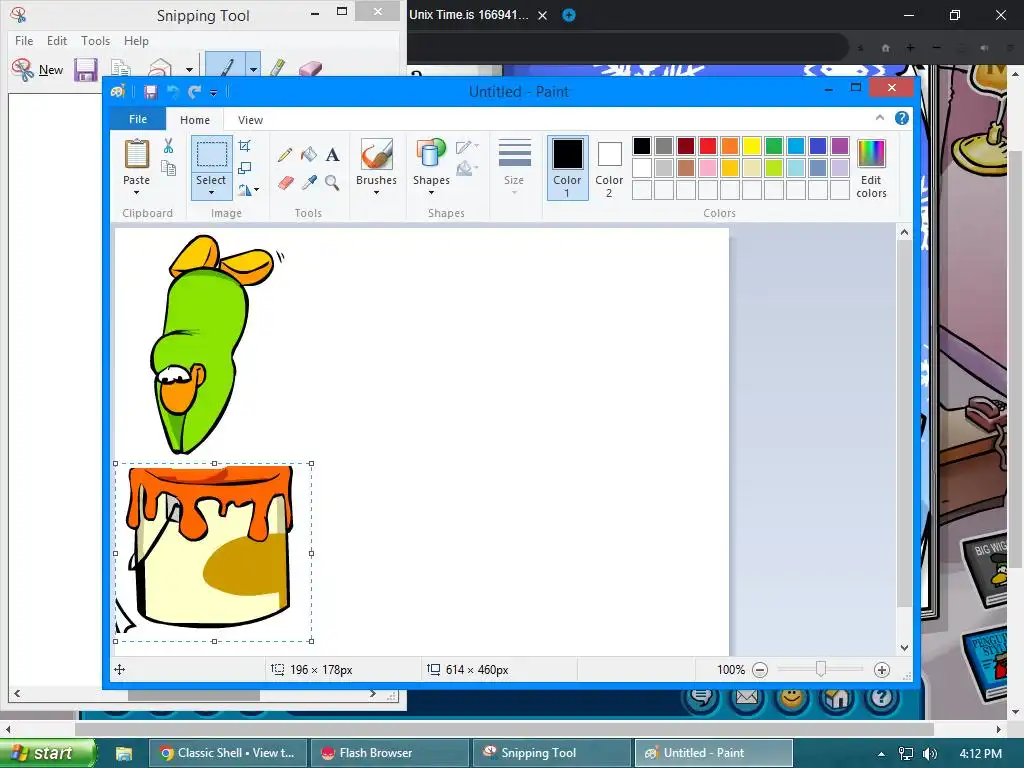Viewport: 1024px width, 768px height.
Task: Open the Snipping Tool File menu
Action: (x=24, y=40)
